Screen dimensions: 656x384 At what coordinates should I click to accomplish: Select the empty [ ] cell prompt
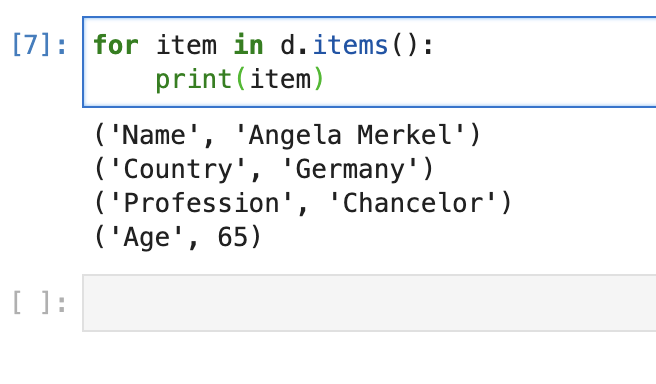39,303
